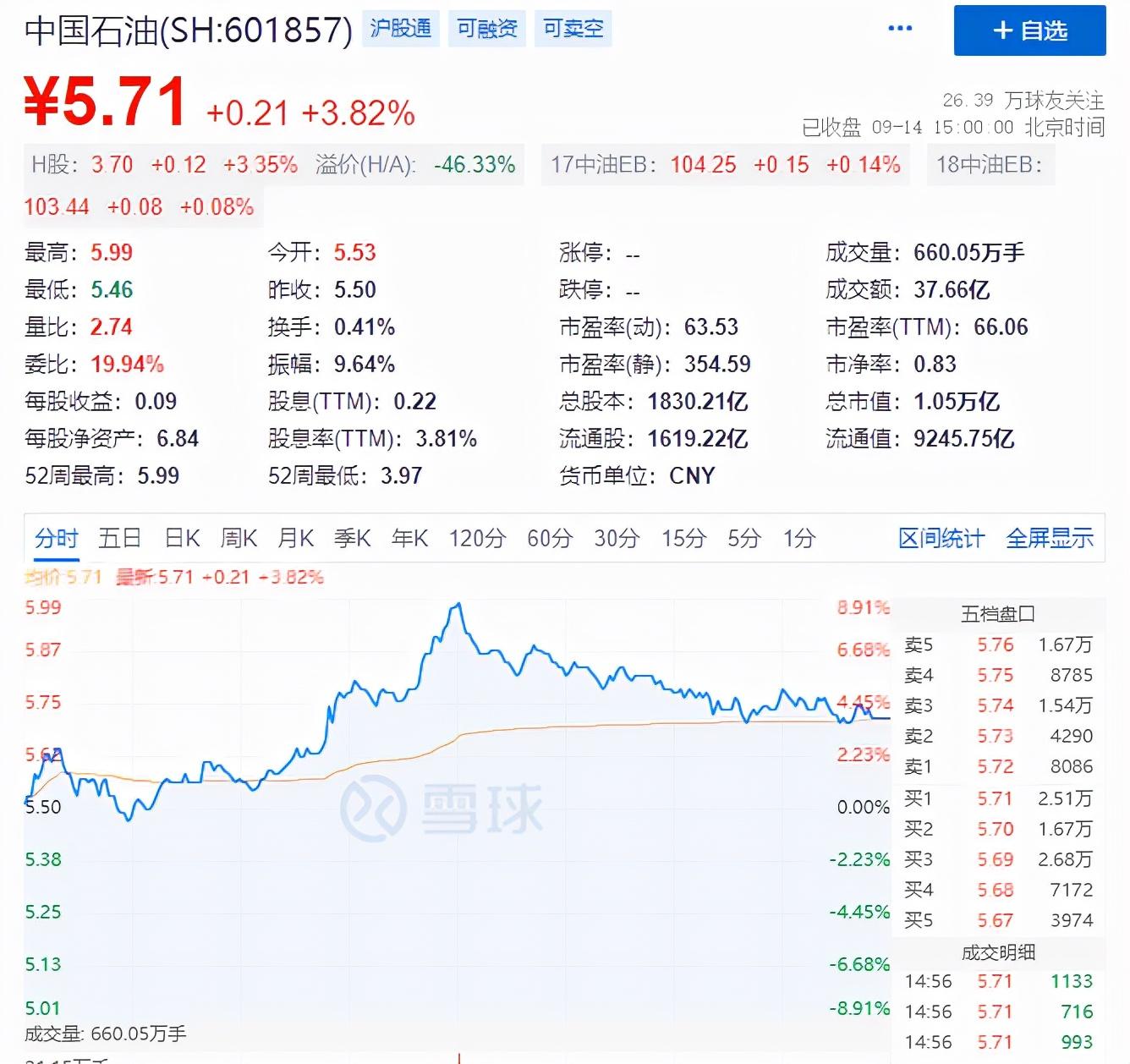Screen dimensions: 1130x1064
Task: Click the trade detail row with volume 1133
Action: pos(998,981)
